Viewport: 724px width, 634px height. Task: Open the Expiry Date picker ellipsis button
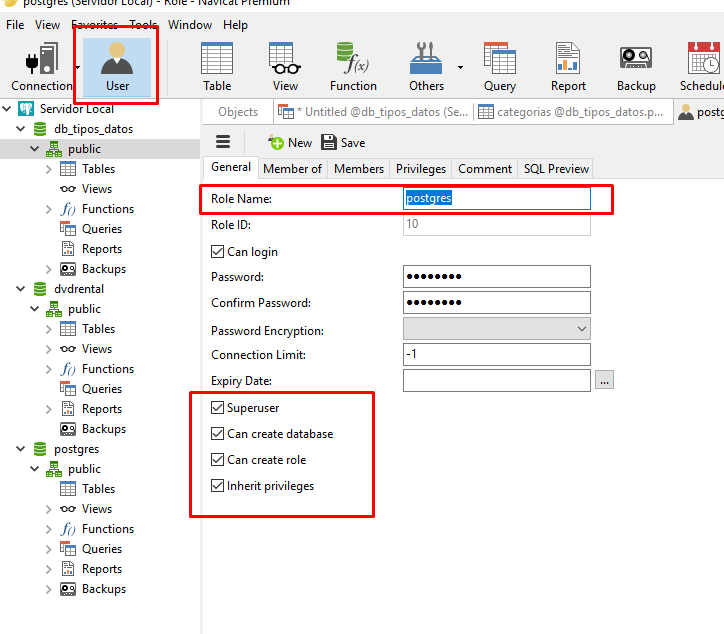pyautogui.click(x=604, y=380)
